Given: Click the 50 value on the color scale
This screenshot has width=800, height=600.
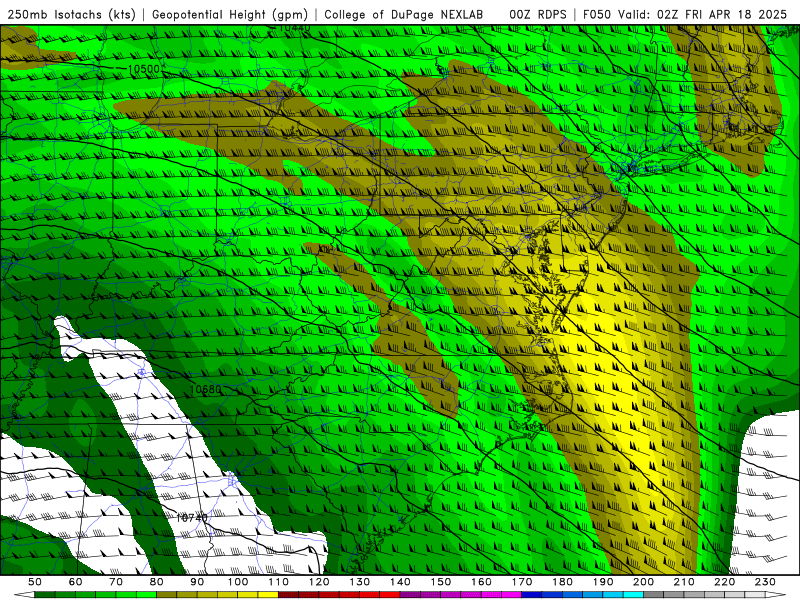Looking at the screenshot, I should point(35,582).
